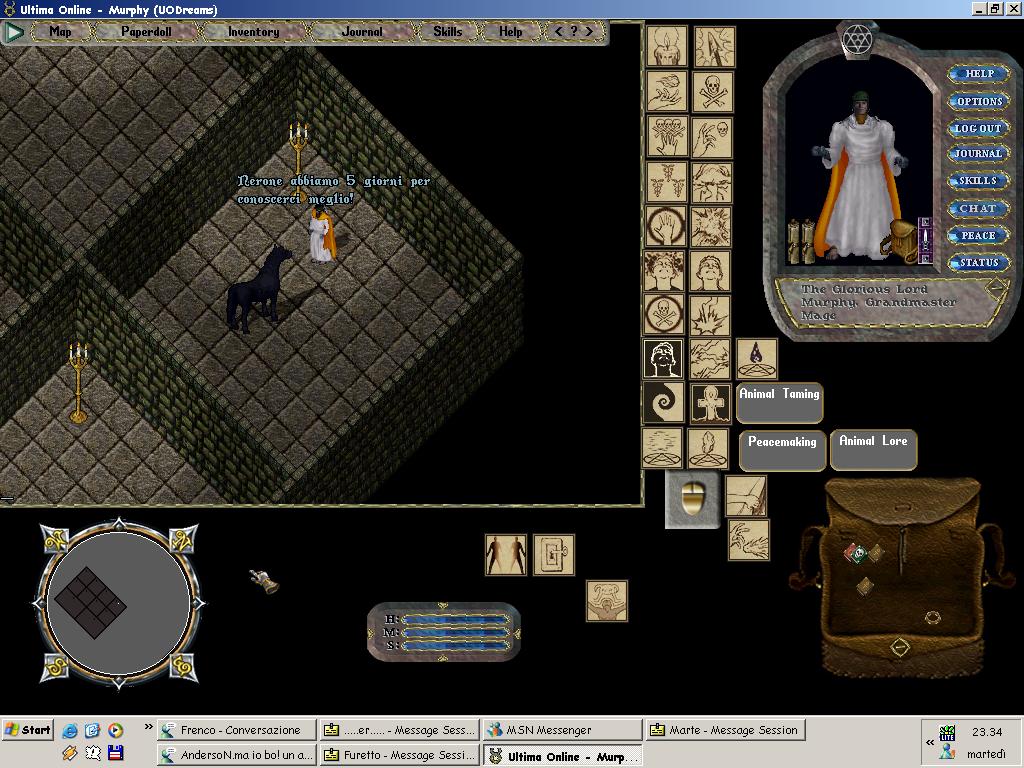Use the Peacemaking skill button

[782, 450]
